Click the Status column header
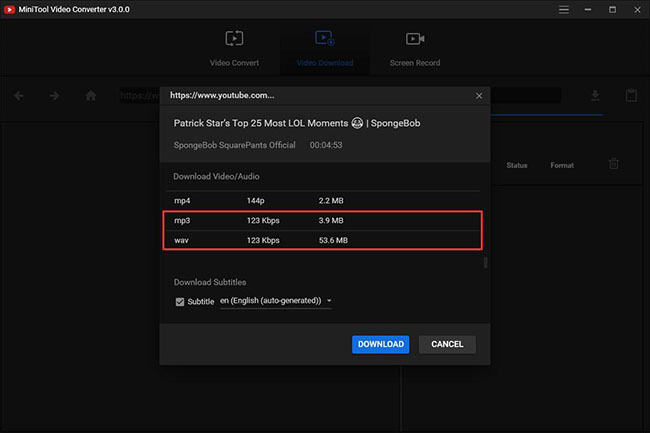 [x=517, y=165]
